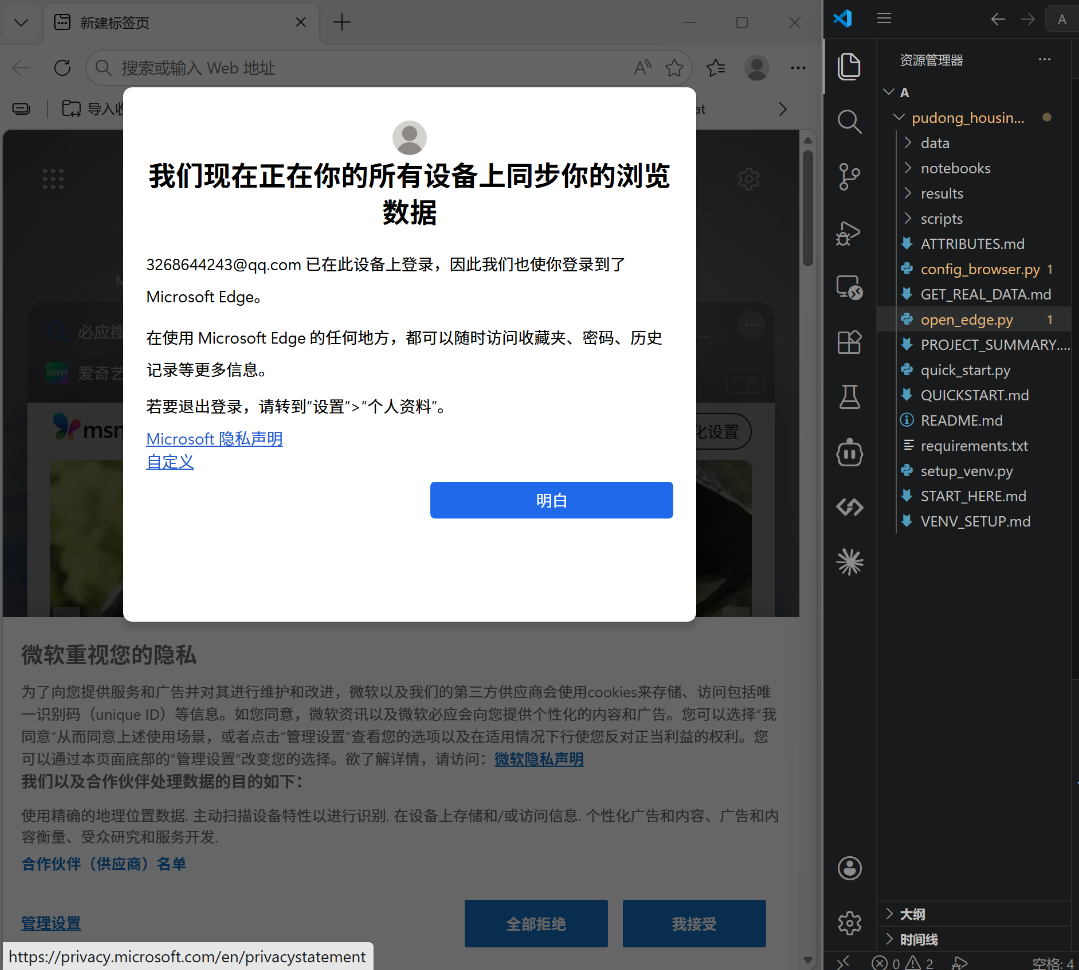Open VENV_SETUP.md file
This screenshot has width=1079, height=970.
pyautogui.click(x=975, y=521)
